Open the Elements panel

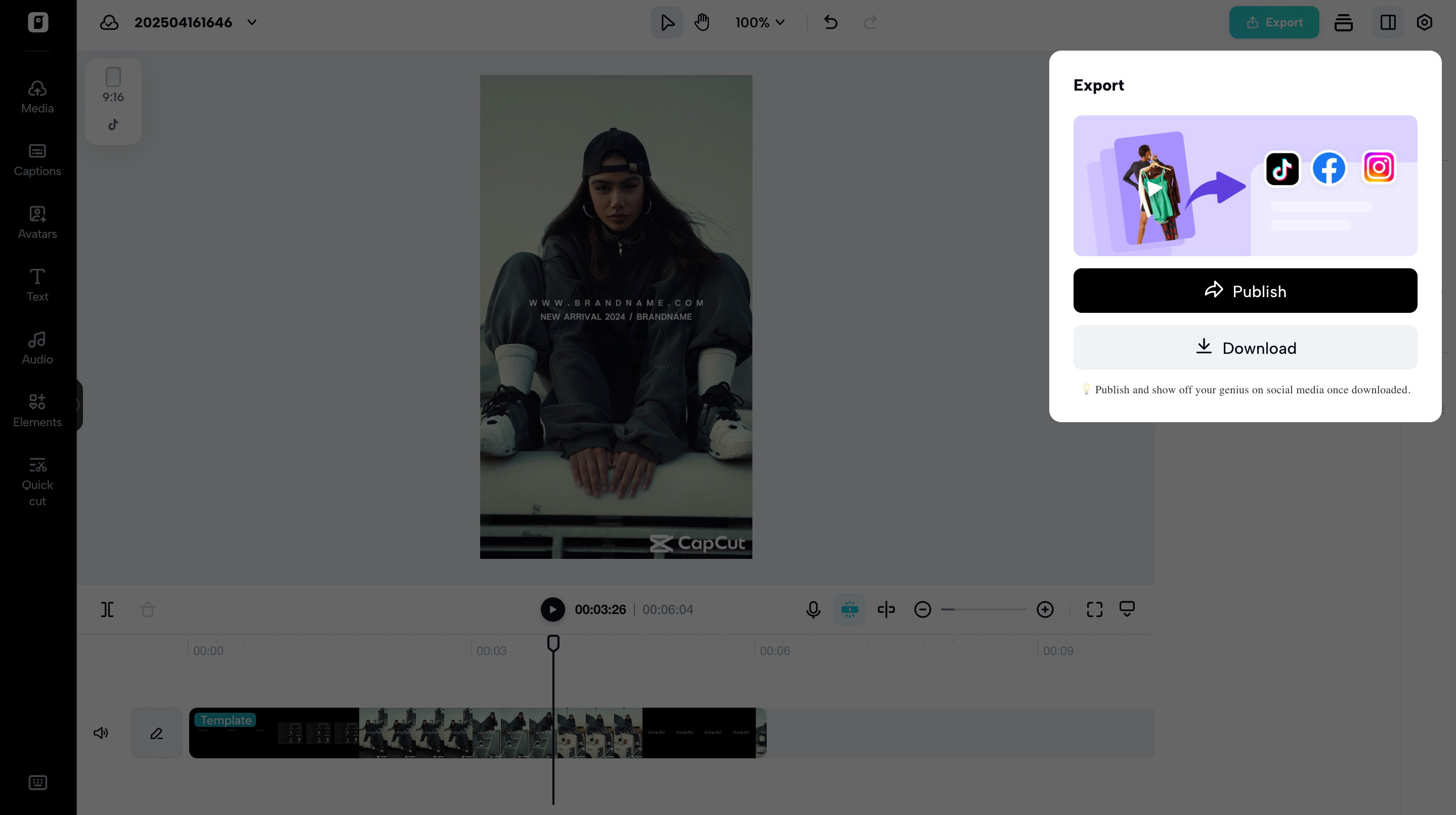click(37, 410)
